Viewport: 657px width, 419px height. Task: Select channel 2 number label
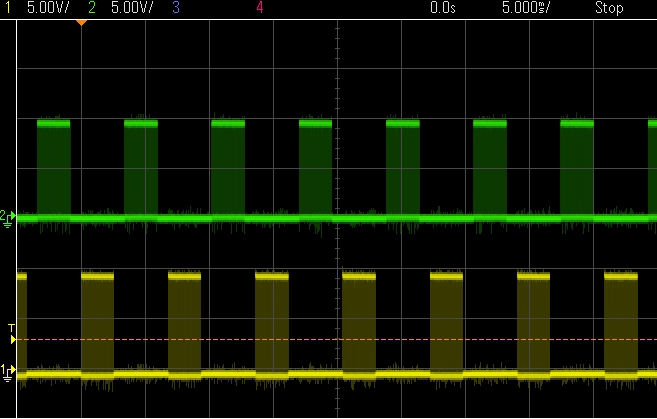pos(92,8)
